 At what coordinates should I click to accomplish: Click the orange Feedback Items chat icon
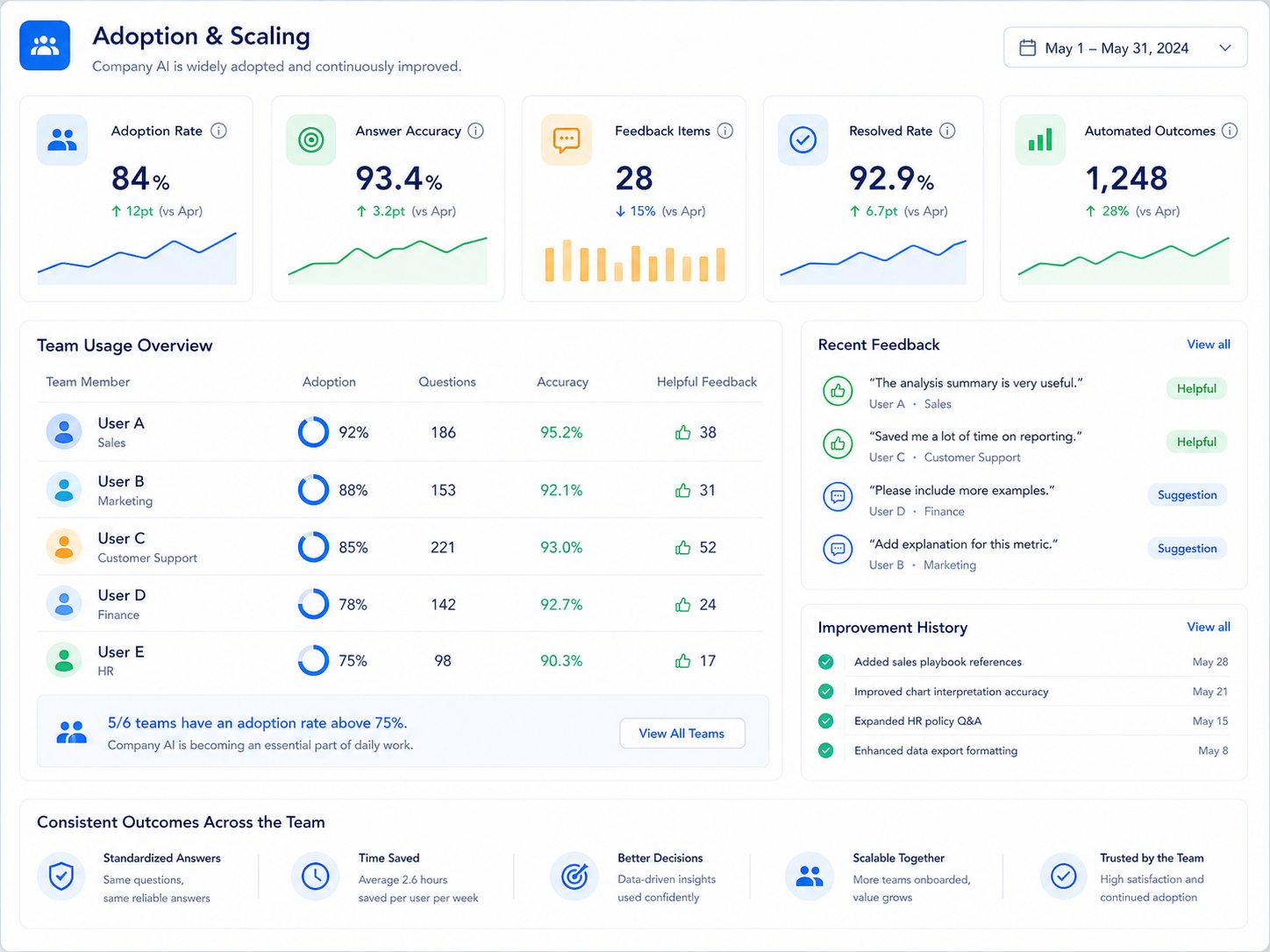[567, 139]
